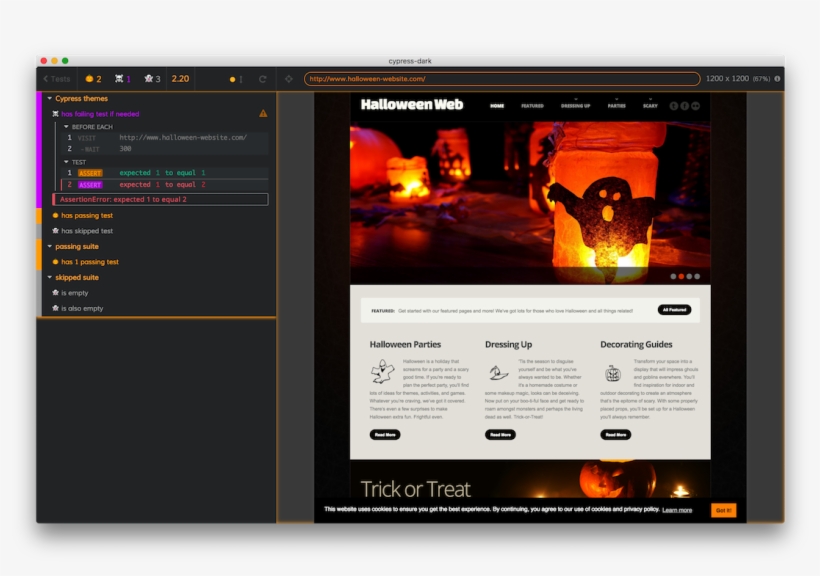Screen dimensions: 820x576
Task: Click the Halloween Parties heading
Action: (x=405, y=344)
